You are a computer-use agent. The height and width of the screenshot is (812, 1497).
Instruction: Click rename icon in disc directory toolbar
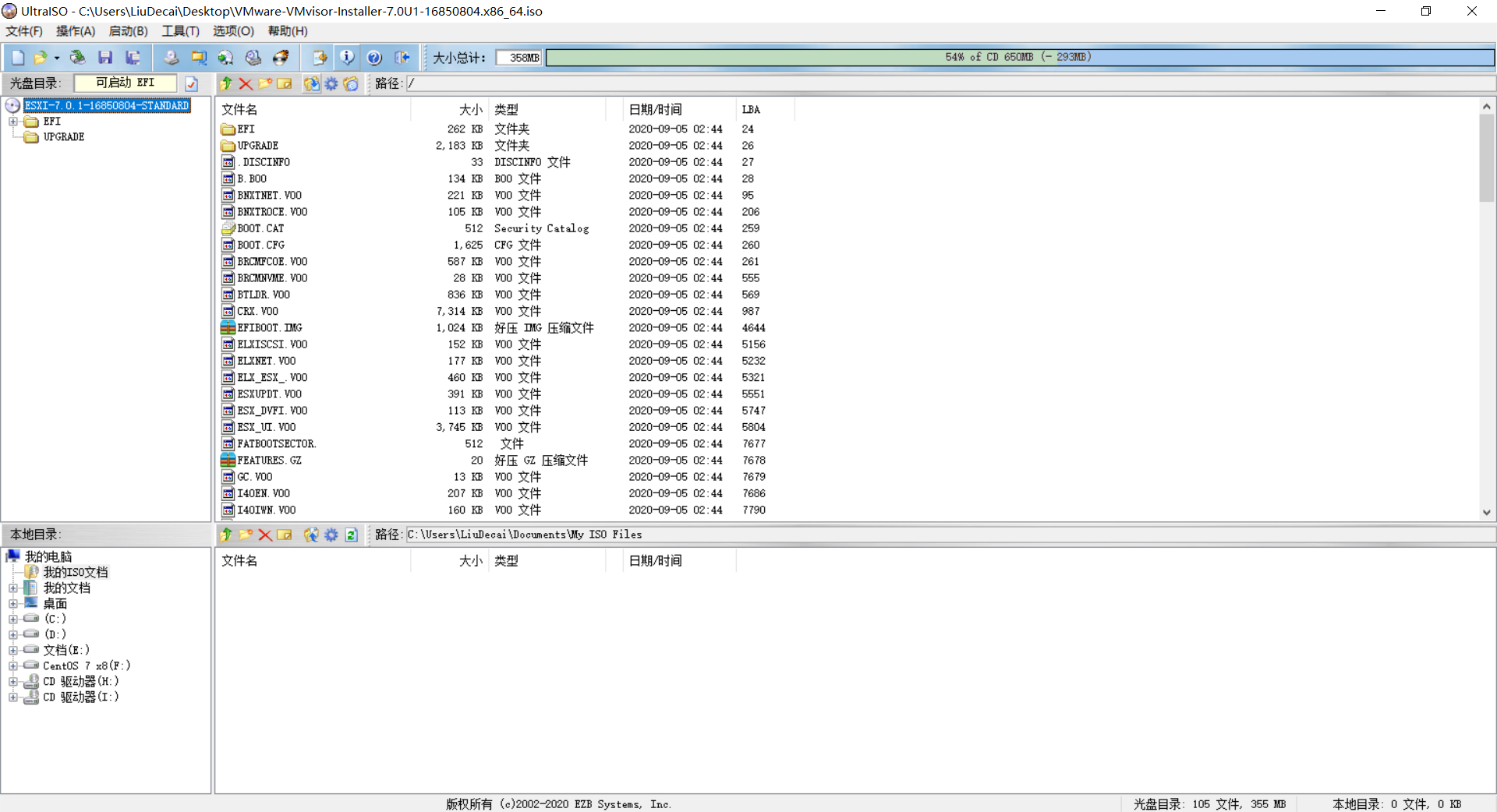coord(285,83)
